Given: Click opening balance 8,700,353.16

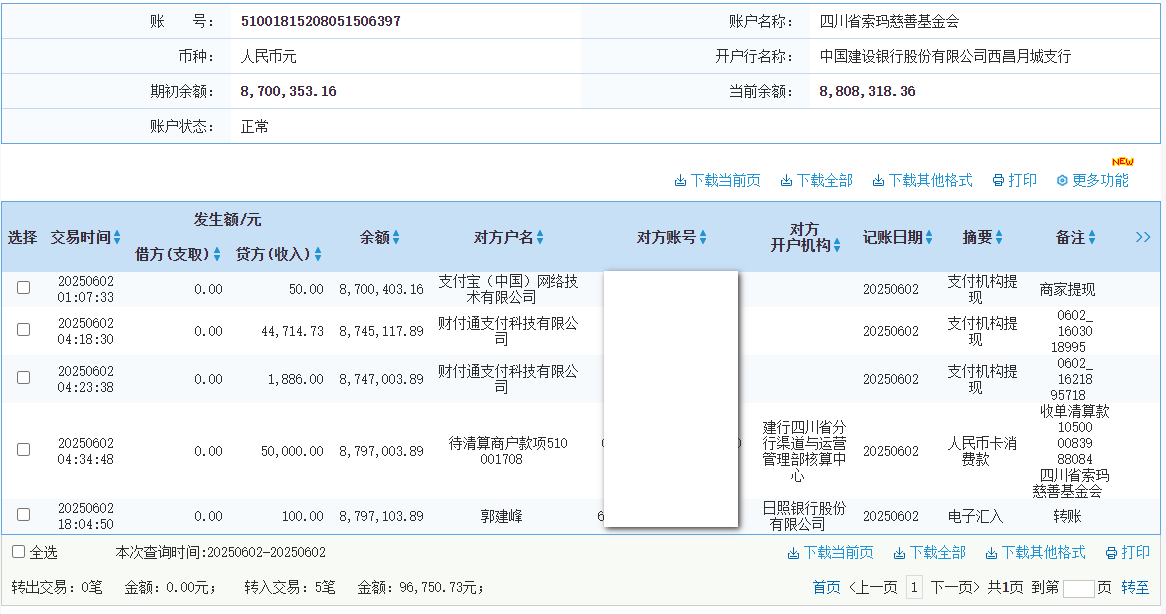Looking at the screenshot, I should point(289,91).
